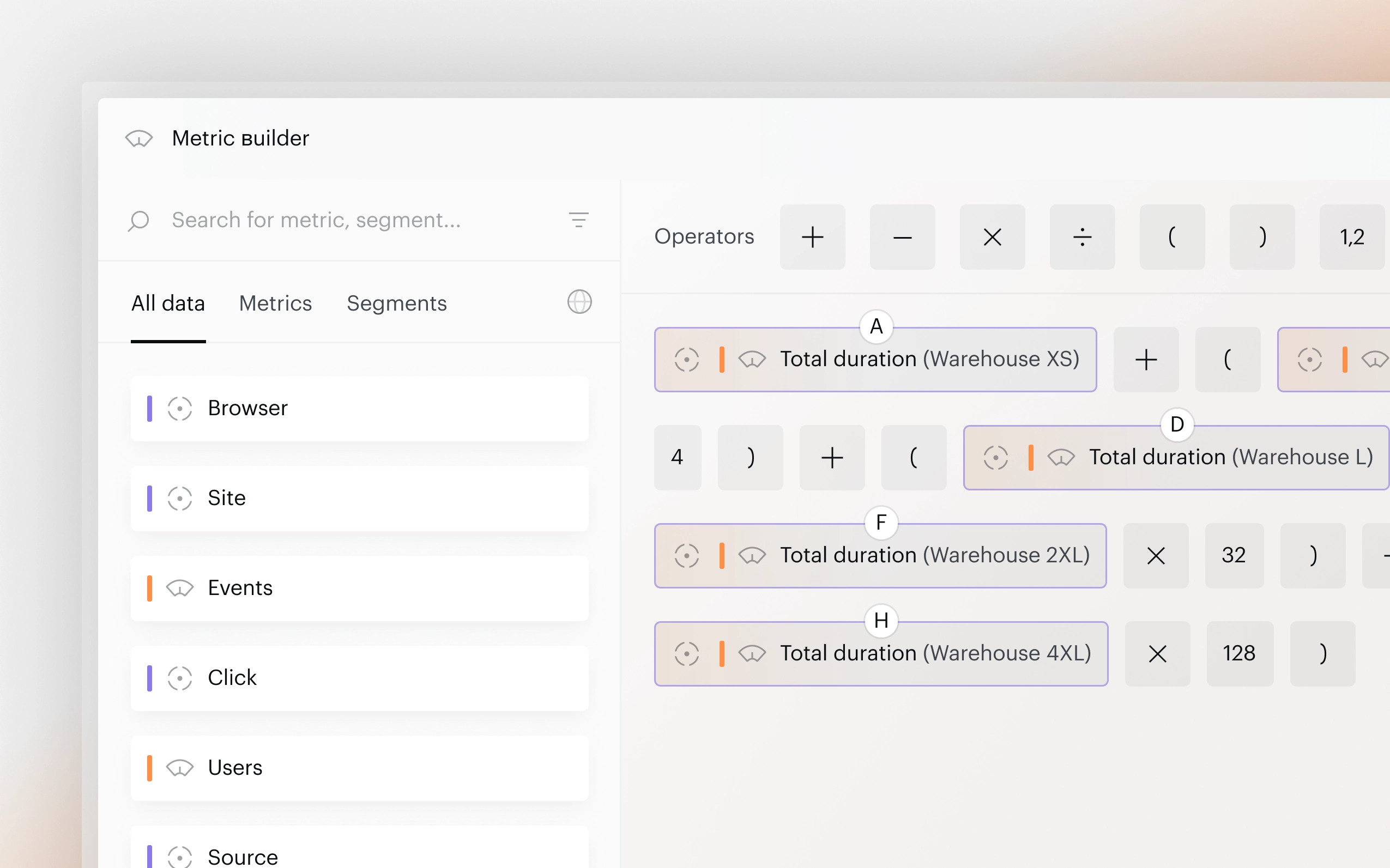
Task: Click the close parenthesis after 128
Action: pyautogui.click(x=1323, y=654)
